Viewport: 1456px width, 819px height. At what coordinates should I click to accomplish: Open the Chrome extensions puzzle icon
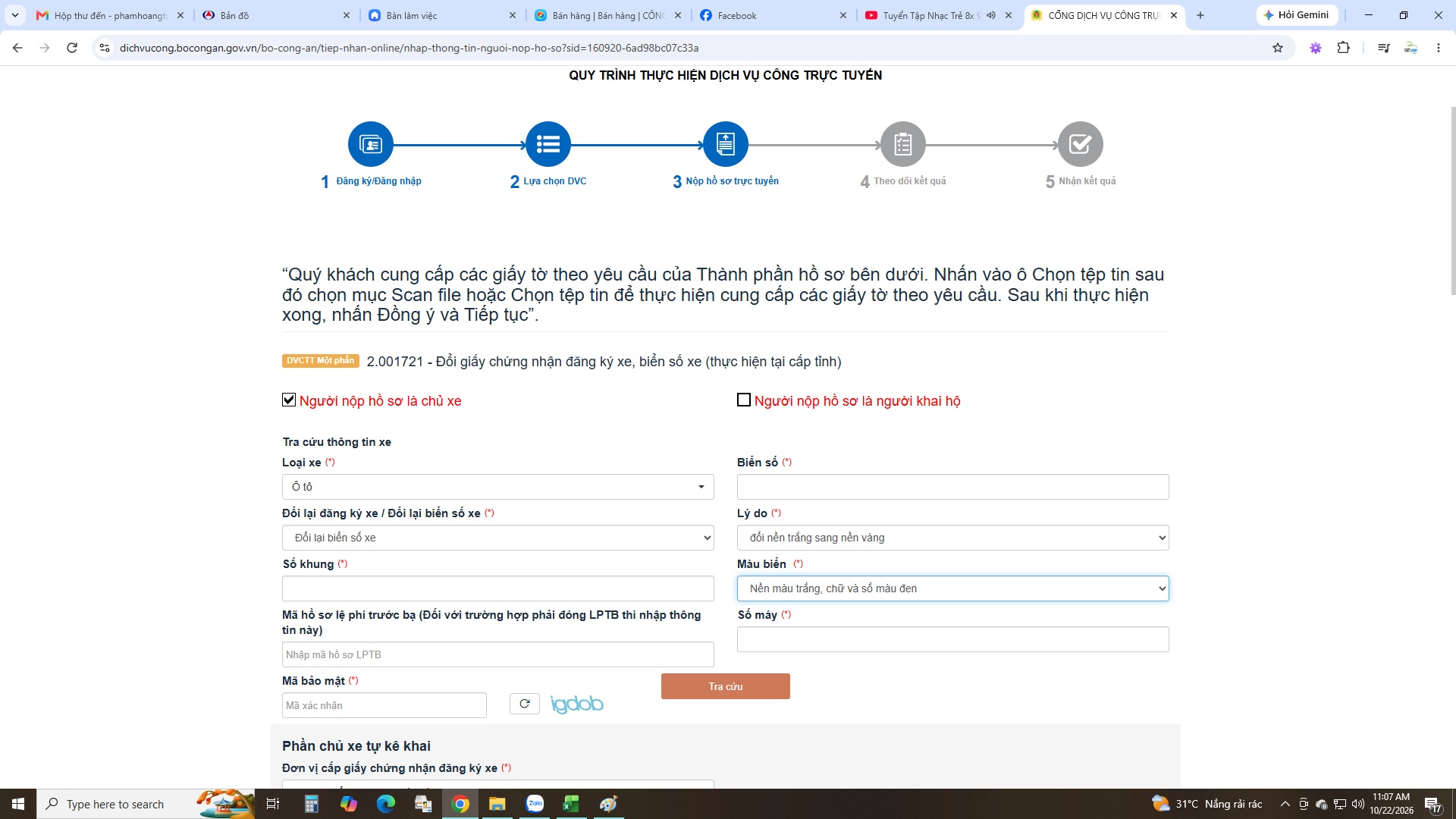coord(1343,48)
